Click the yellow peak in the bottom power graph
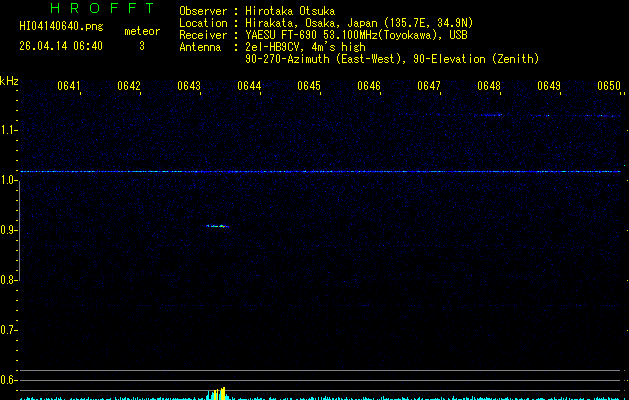This screenshot has height=400, width=629. [220, 394]
